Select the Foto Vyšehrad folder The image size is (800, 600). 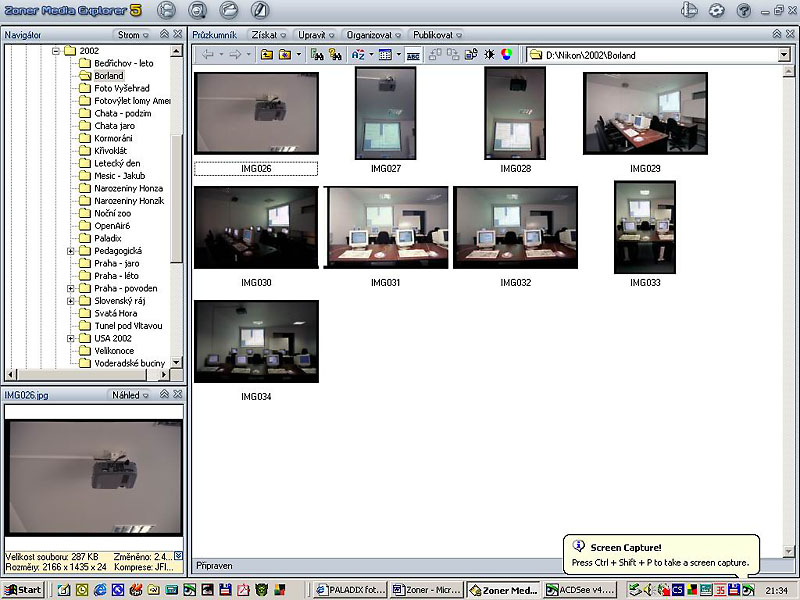pos(122,88)
